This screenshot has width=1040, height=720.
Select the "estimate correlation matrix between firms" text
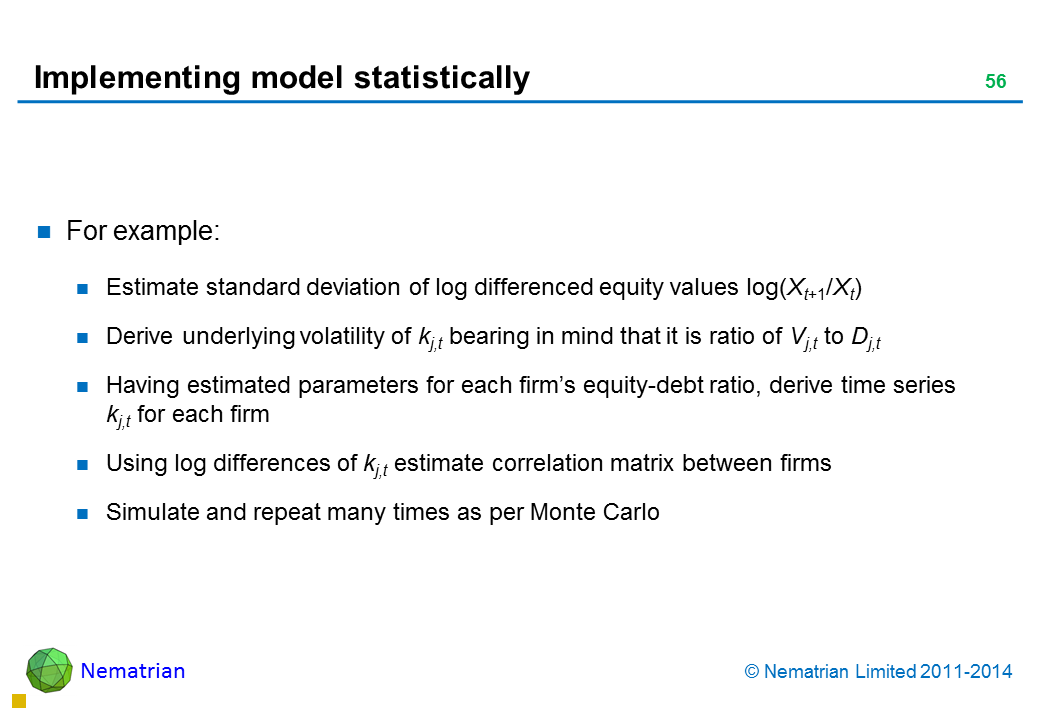click(x=613, y=463)
